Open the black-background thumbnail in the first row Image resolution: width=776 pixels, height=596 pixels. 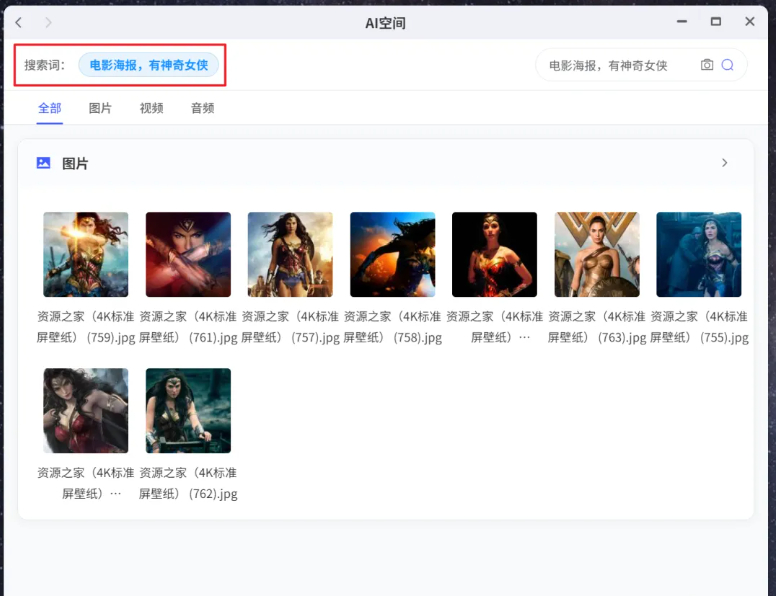tap(494, 254)
